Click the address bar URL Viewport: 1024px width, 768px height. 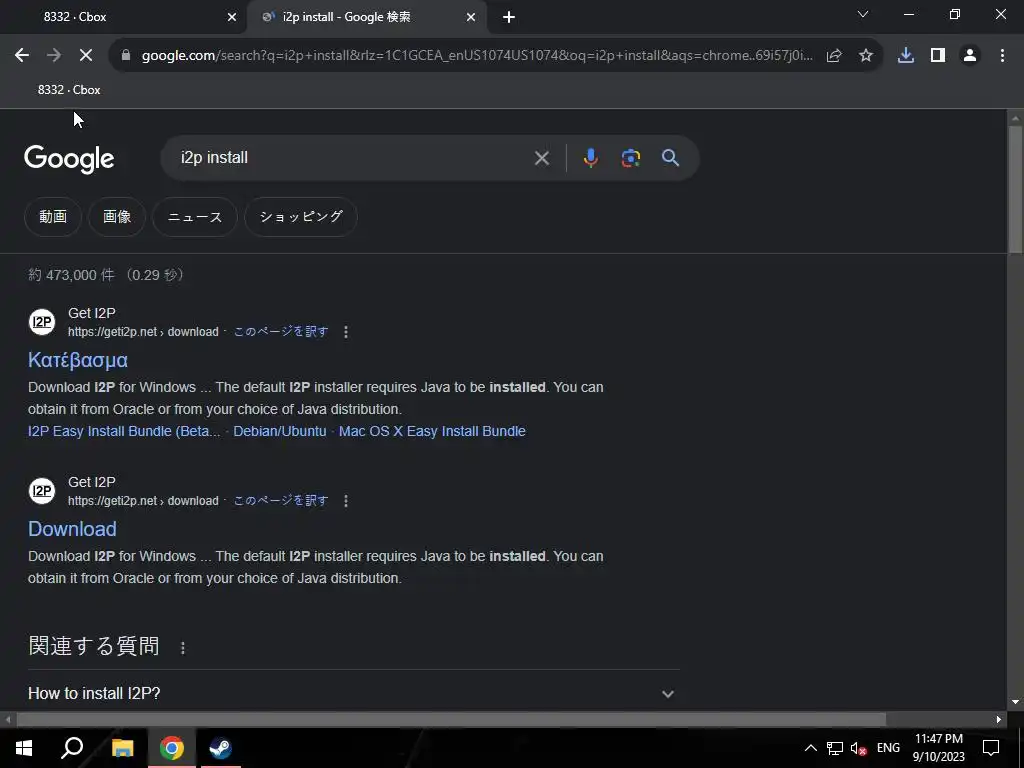477,56
